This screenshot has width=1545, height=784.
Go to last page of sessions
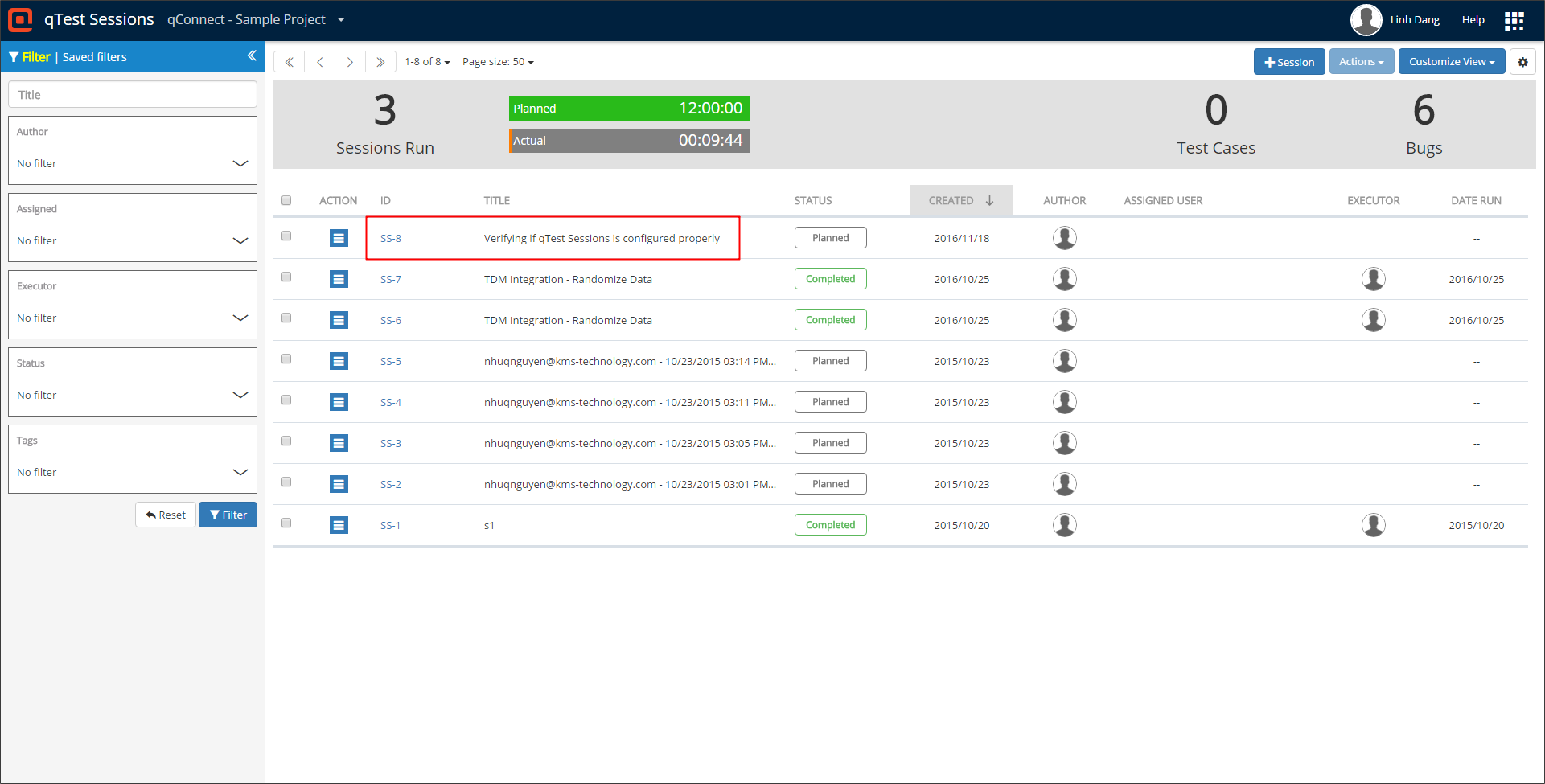click(x=380, y=62)
